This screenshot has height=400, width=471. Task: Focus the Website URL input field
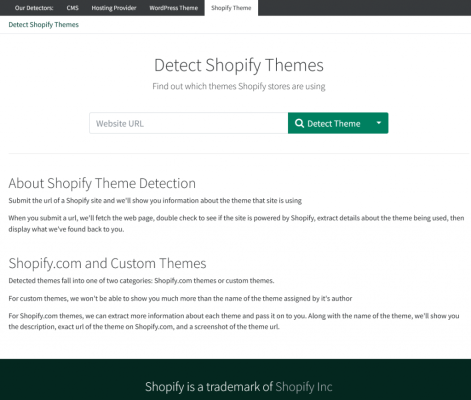click(x=189, y=123)
